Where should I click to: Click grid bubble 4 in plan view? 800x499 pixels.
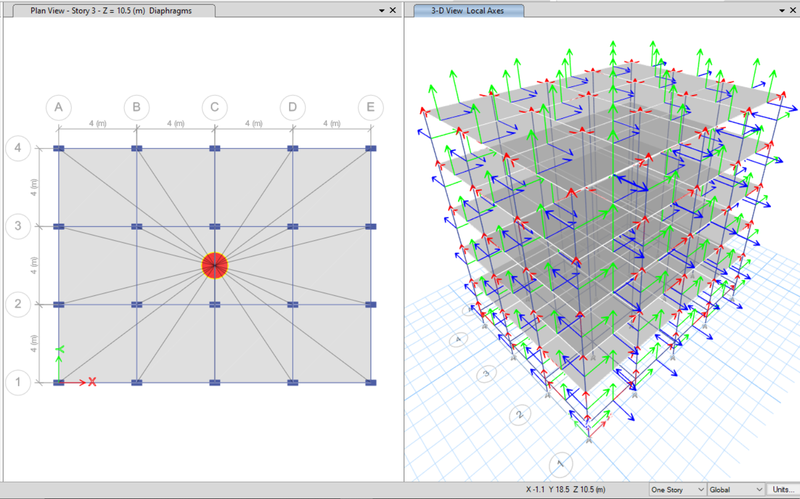(x=18, y=148)
